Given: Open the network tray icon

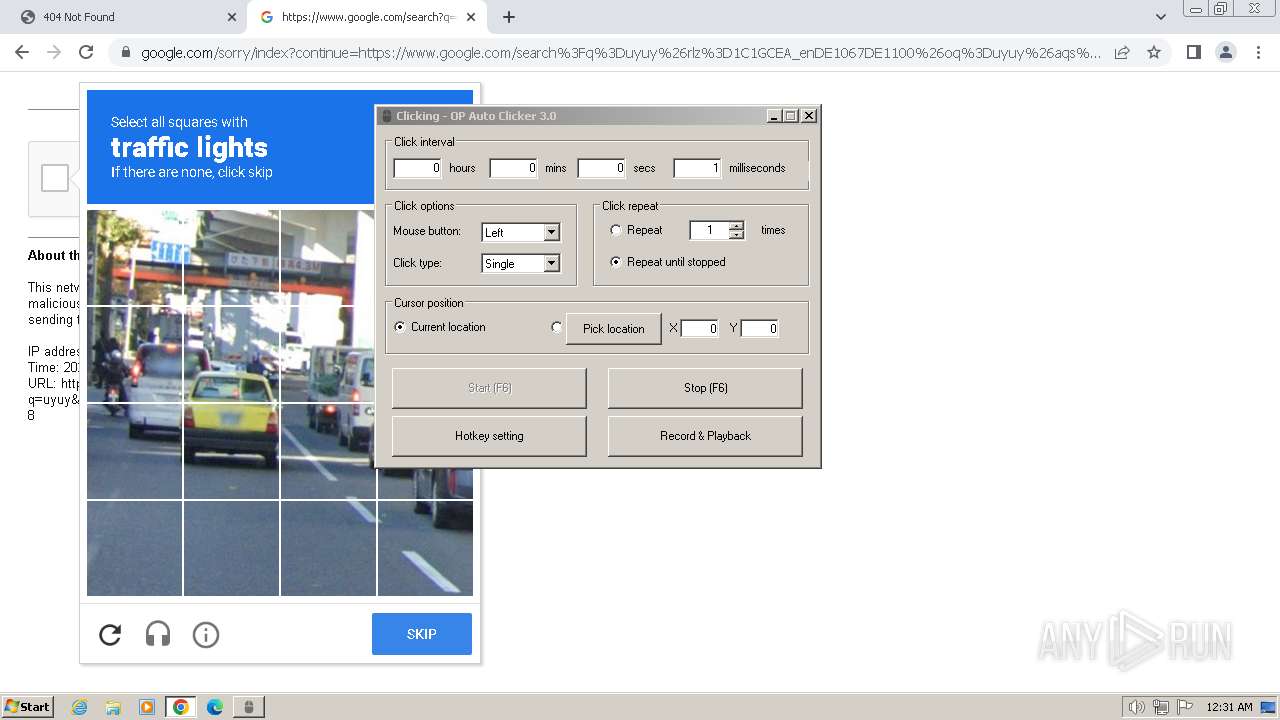Looking at the screenshot, I should [x=1160, y=707].
